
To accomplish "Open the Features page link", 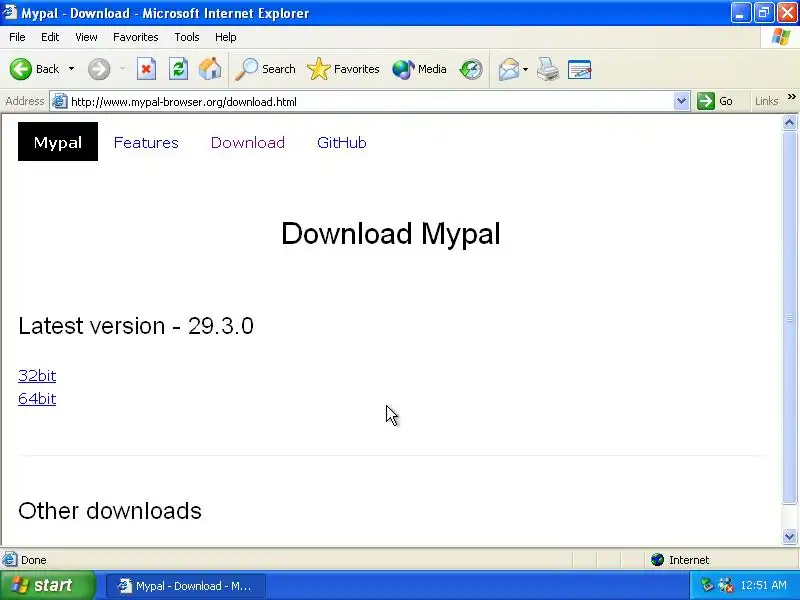I will point(146,142).
